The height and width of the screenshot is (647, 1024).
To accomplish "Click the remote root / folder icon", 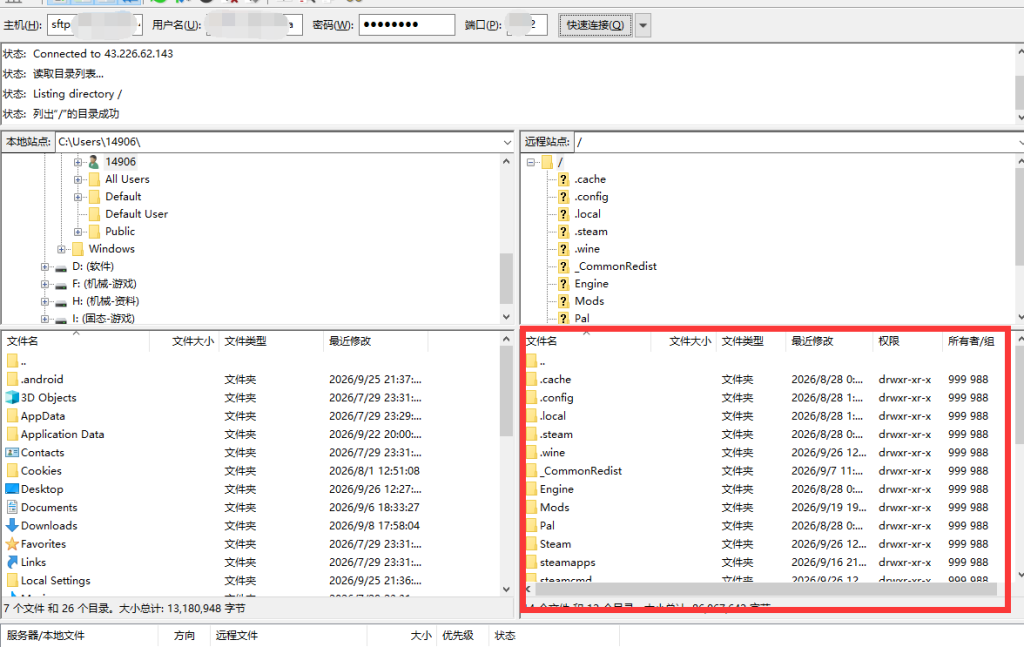I will (547, 162).
